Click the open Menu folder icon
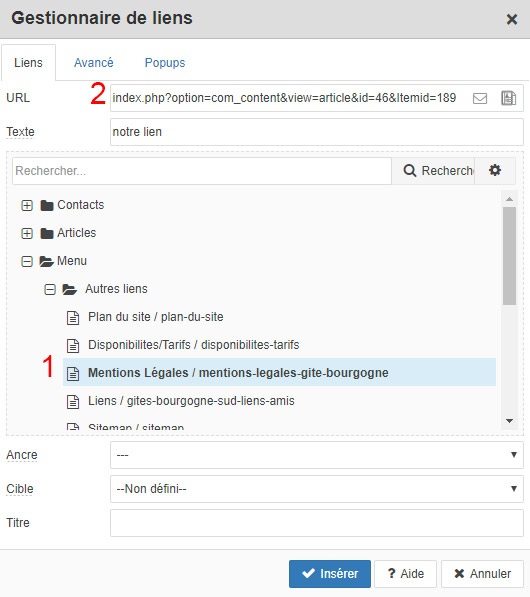The width and height of the screenshot is (530, 597). 46,261
